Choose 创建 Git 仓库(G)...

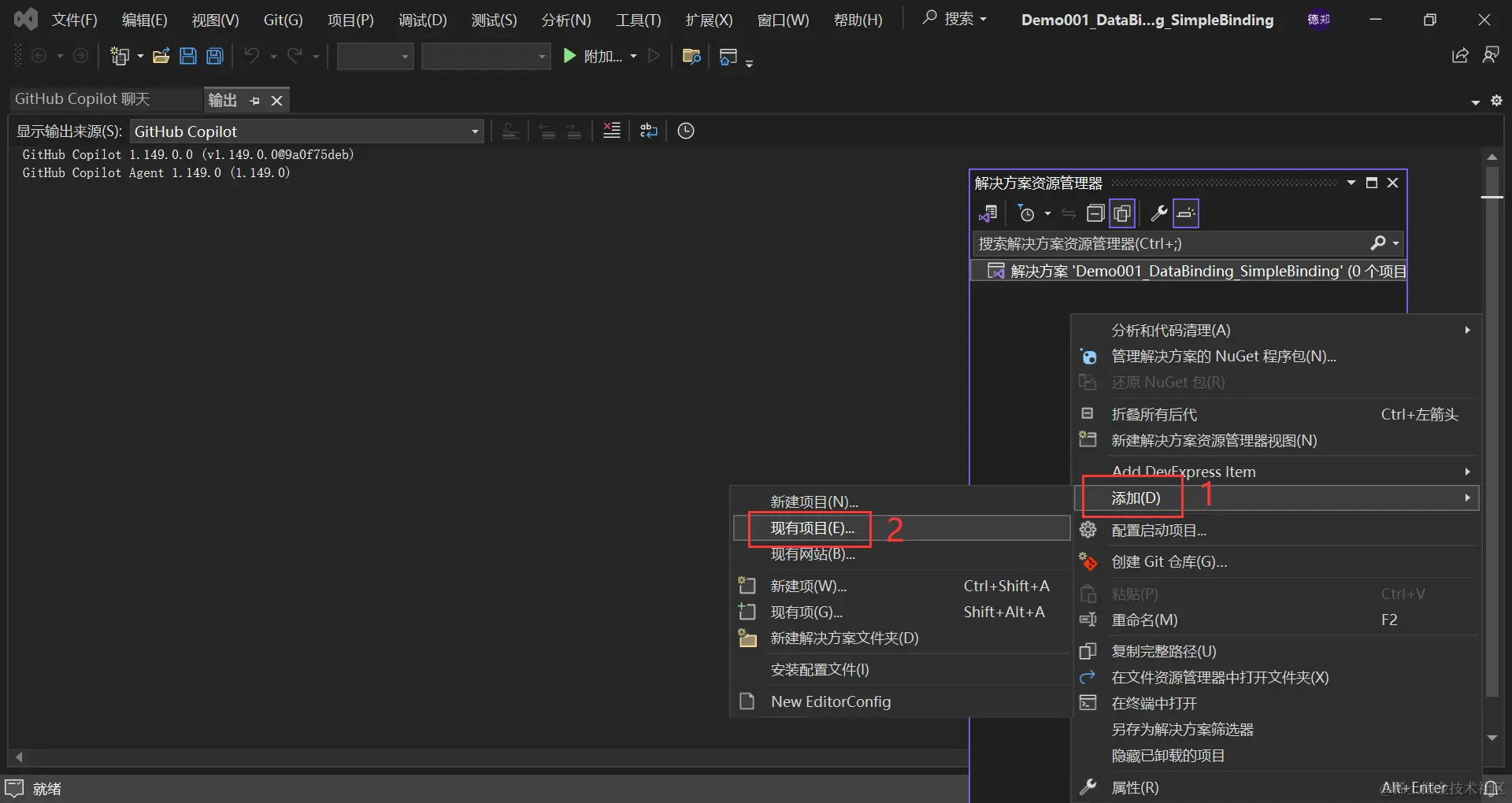[1277, 561]
